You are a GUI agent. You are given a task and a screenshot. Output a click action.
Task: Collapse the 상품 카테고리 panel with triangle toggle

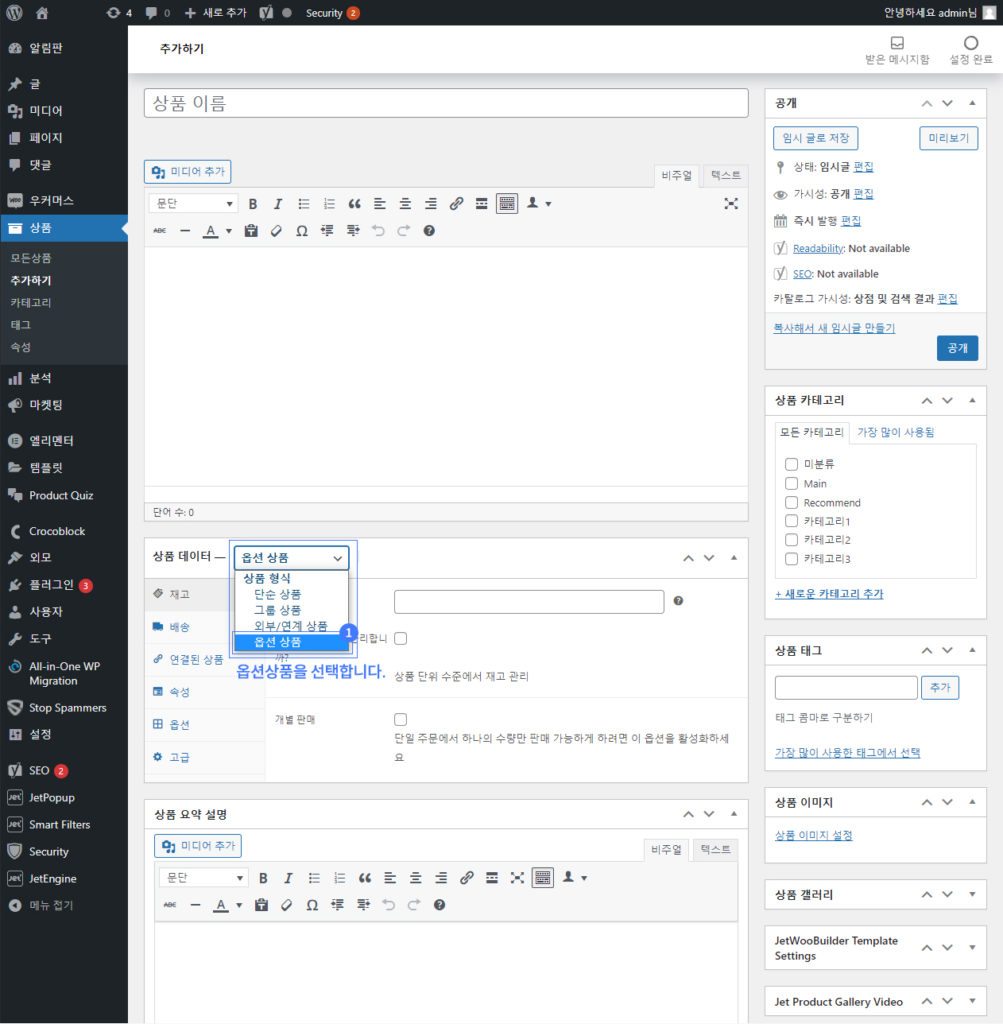click(x=972, y=400)
